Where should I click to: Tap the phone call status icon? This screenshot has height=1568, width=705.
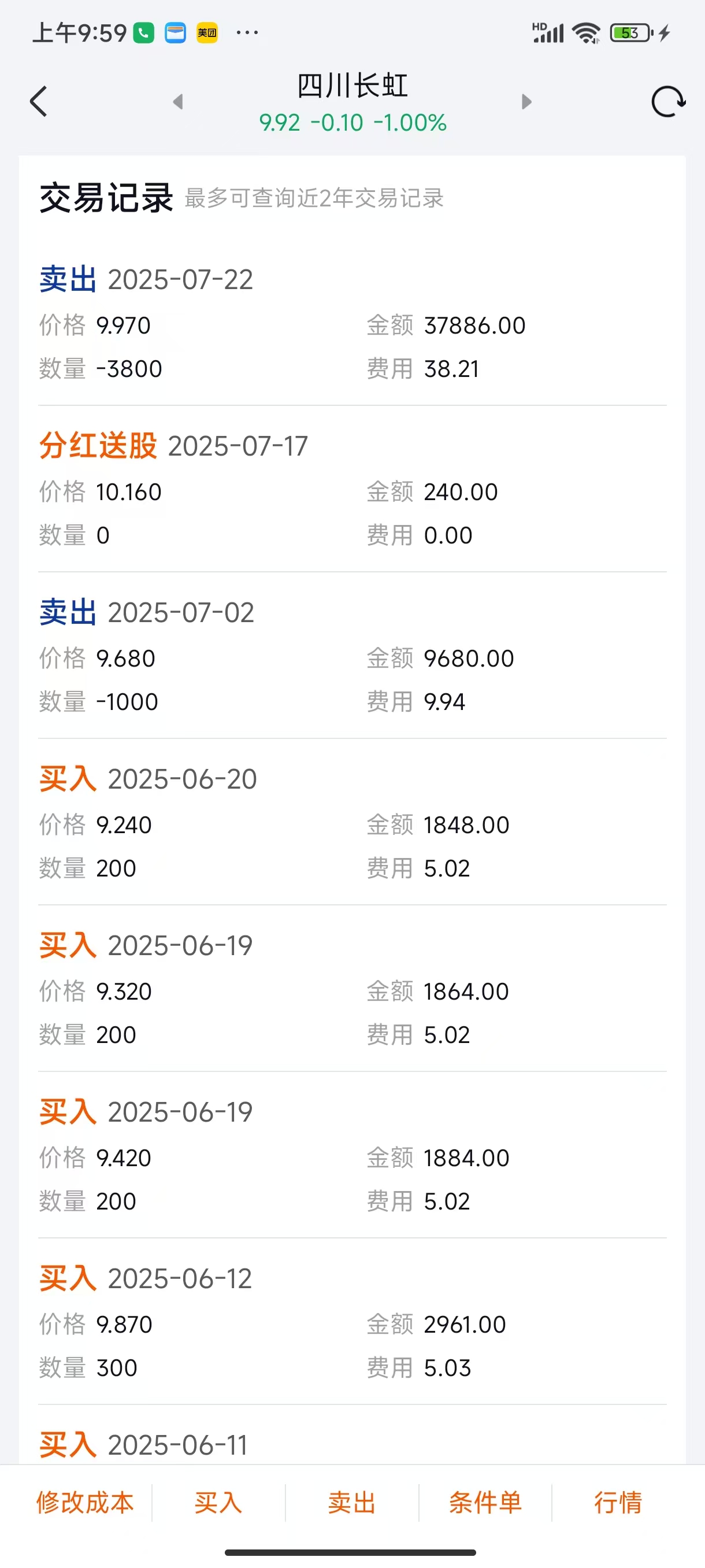[x=144, y=33]
